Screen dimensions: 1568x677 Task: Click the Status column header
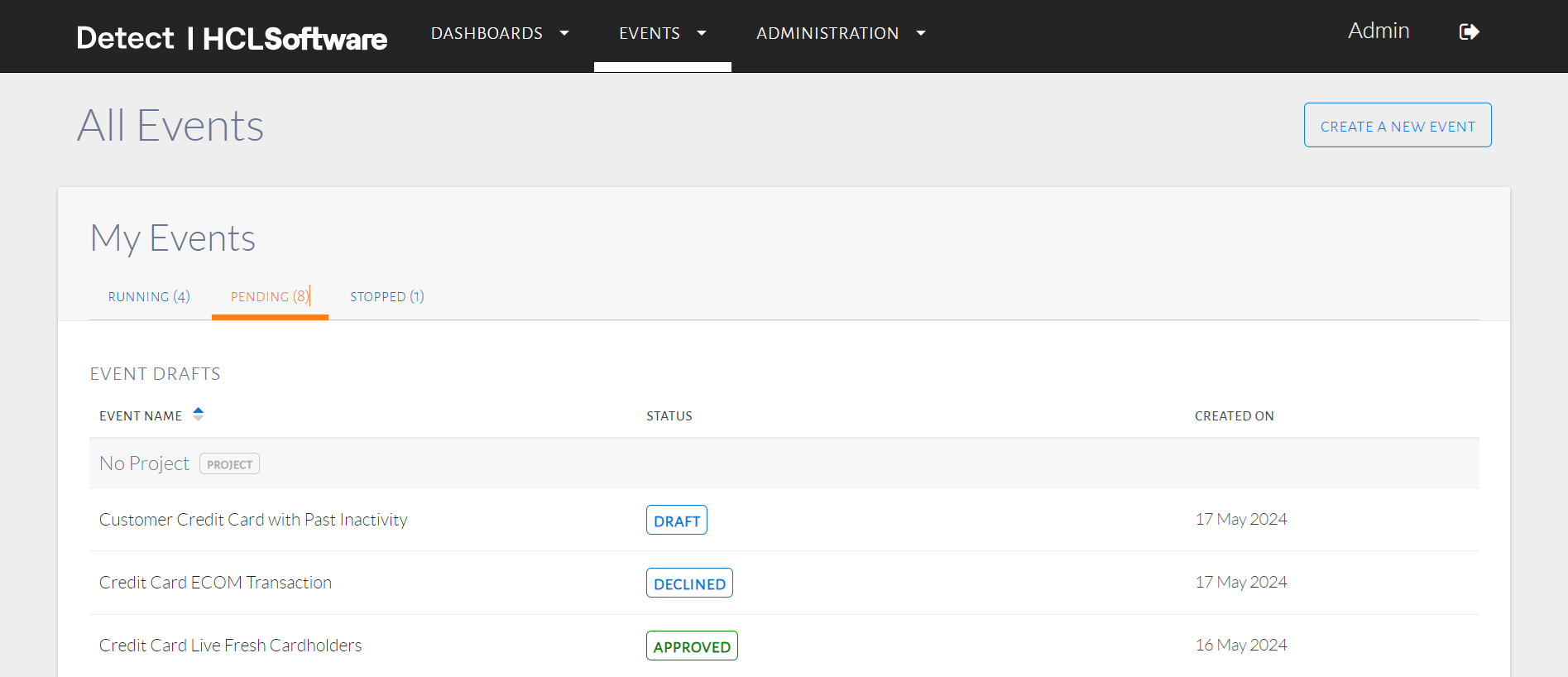[x=669, y=416]
